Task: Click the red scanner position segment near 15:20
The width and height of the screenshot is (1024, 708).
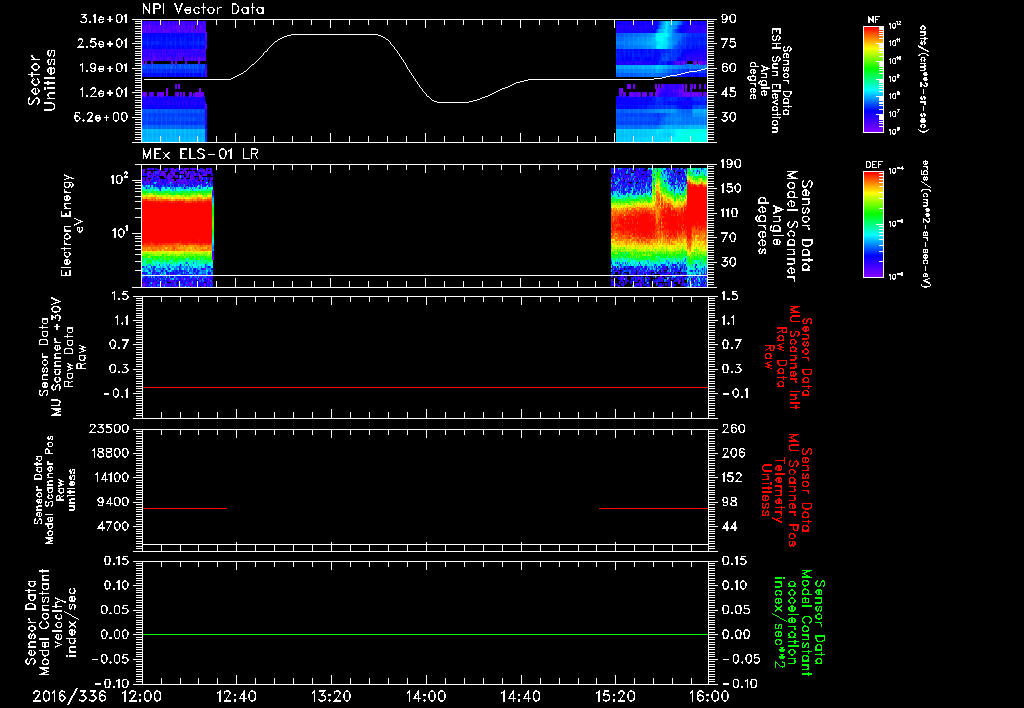Action: pos(653,508)
